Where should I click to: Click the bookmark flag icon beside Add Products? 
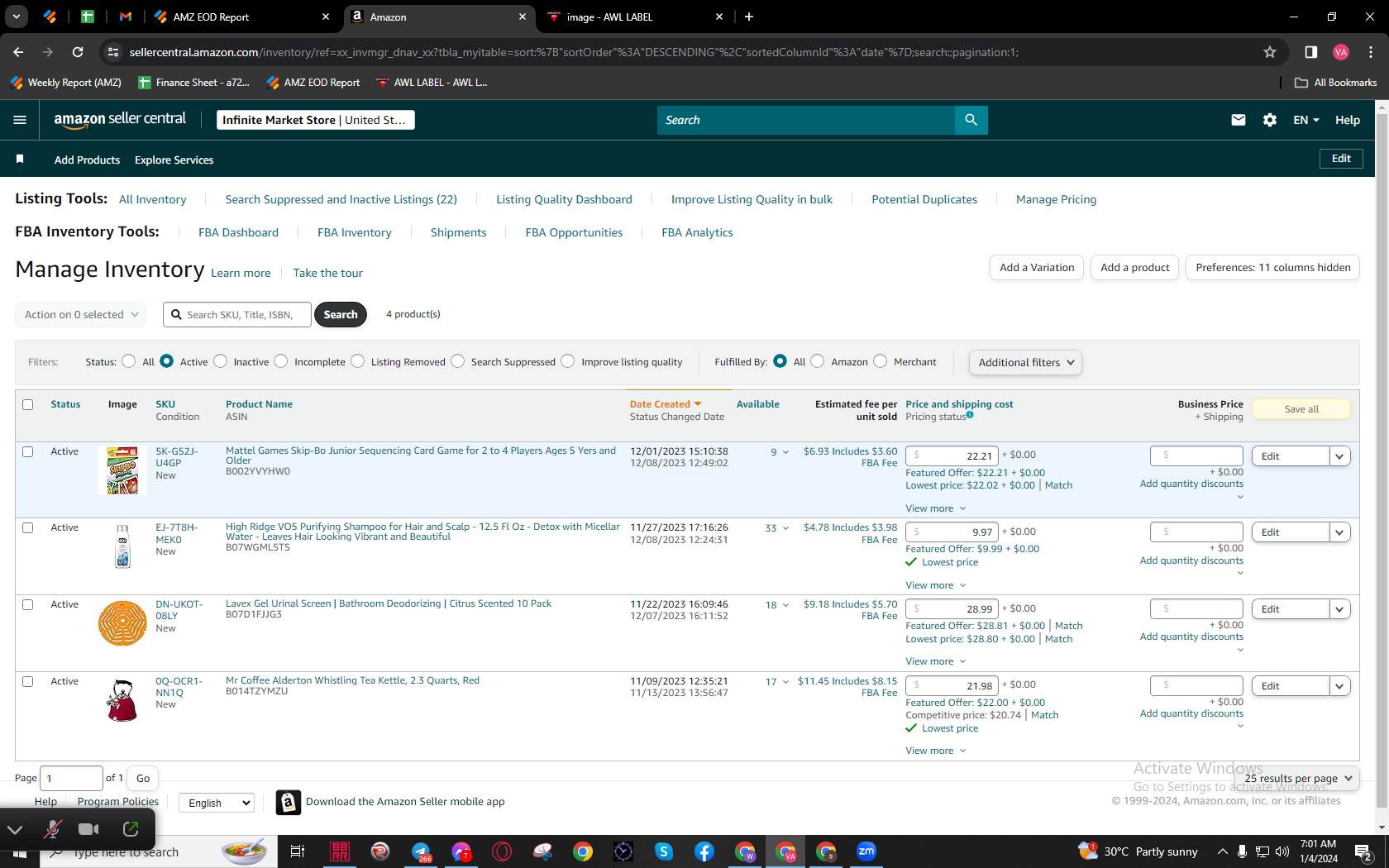coord(20,159)
